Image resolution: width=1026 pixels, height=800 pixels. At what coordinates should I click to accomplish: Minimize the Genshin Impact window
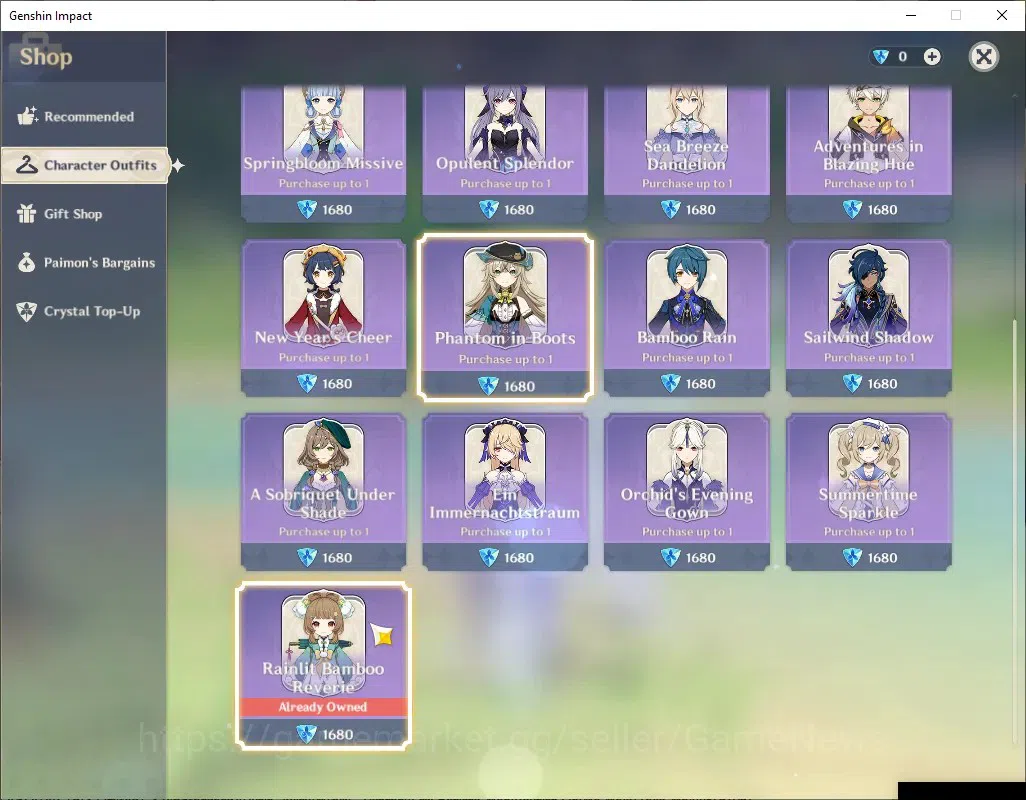910,15
